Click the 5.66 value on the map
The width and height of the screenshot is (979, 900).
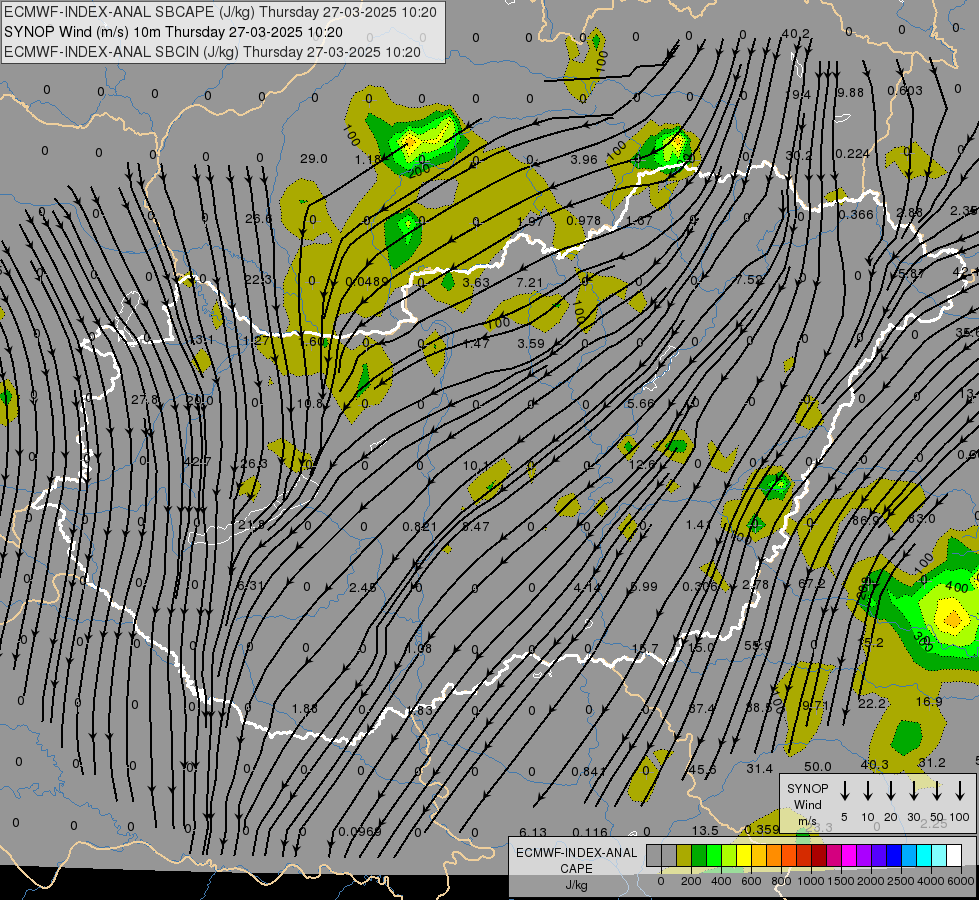click(641, 403)
